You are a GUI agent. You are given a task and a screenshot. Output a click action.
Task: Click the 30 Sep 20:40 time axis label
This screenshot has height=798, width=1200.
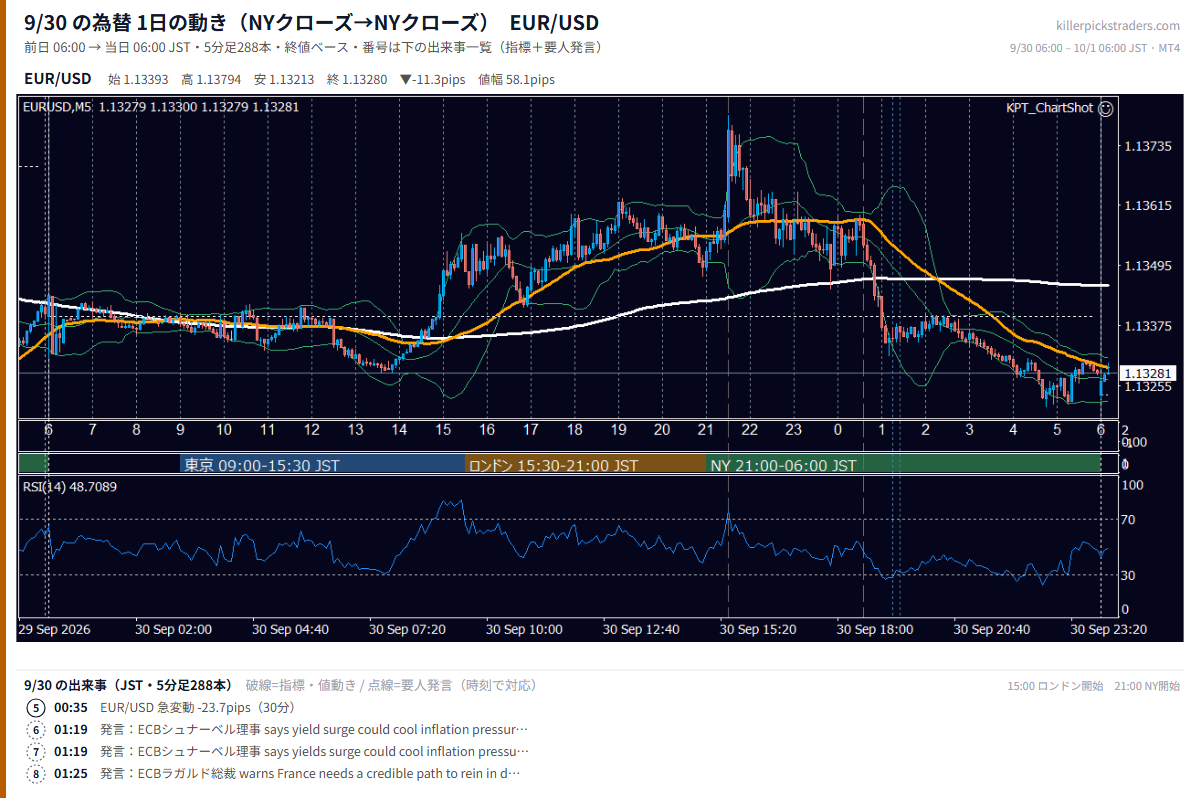(993, 630)
